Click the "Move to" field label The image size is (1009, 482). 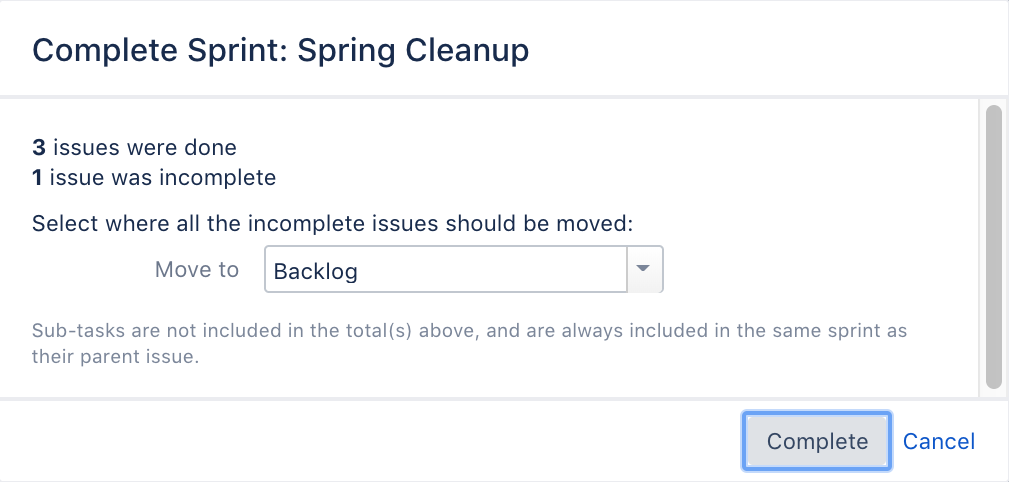coord(197,270)
